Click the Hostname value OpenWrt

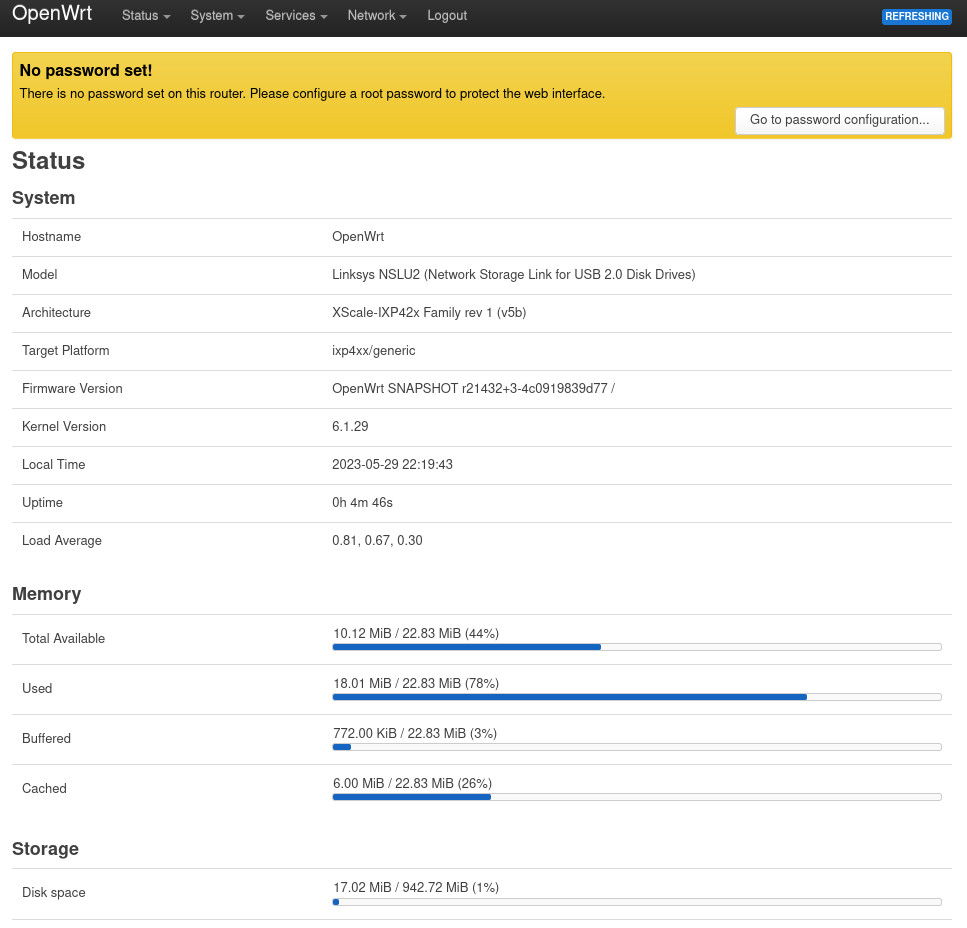(x=358, y=237)
